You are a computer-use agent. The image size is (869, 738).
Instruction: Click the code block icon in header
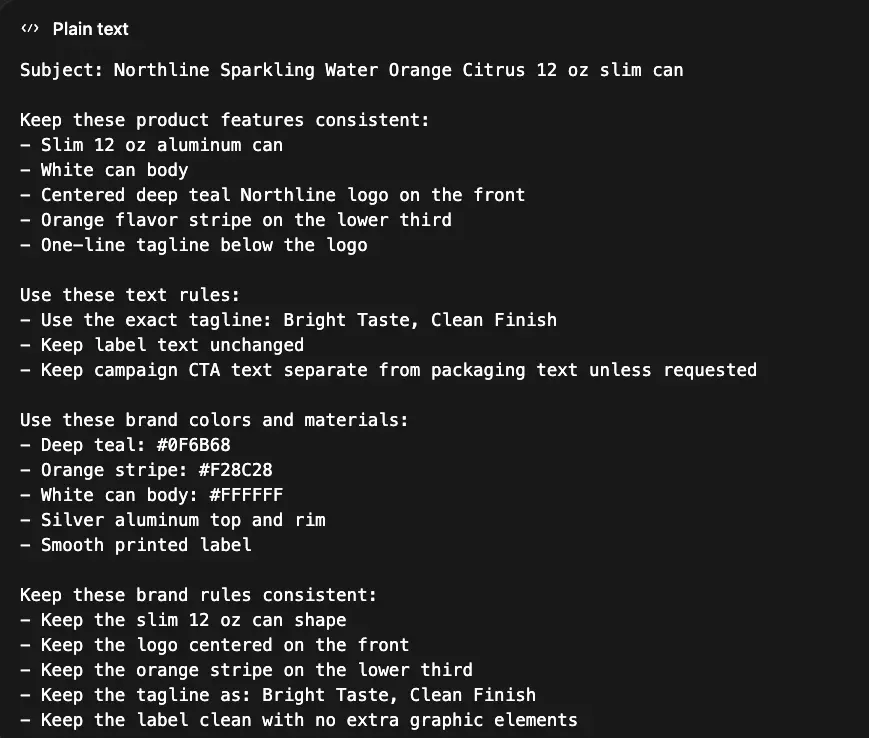click(x=28, y=29)
